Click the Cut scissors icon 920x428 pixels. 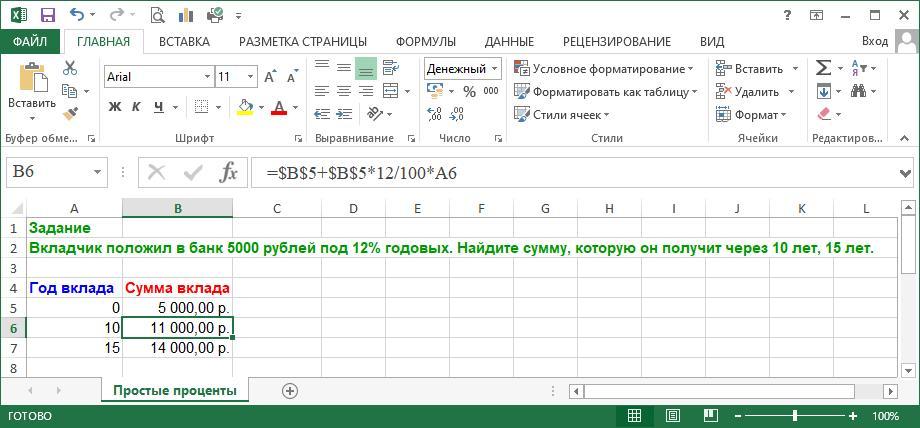coord(70,68)
